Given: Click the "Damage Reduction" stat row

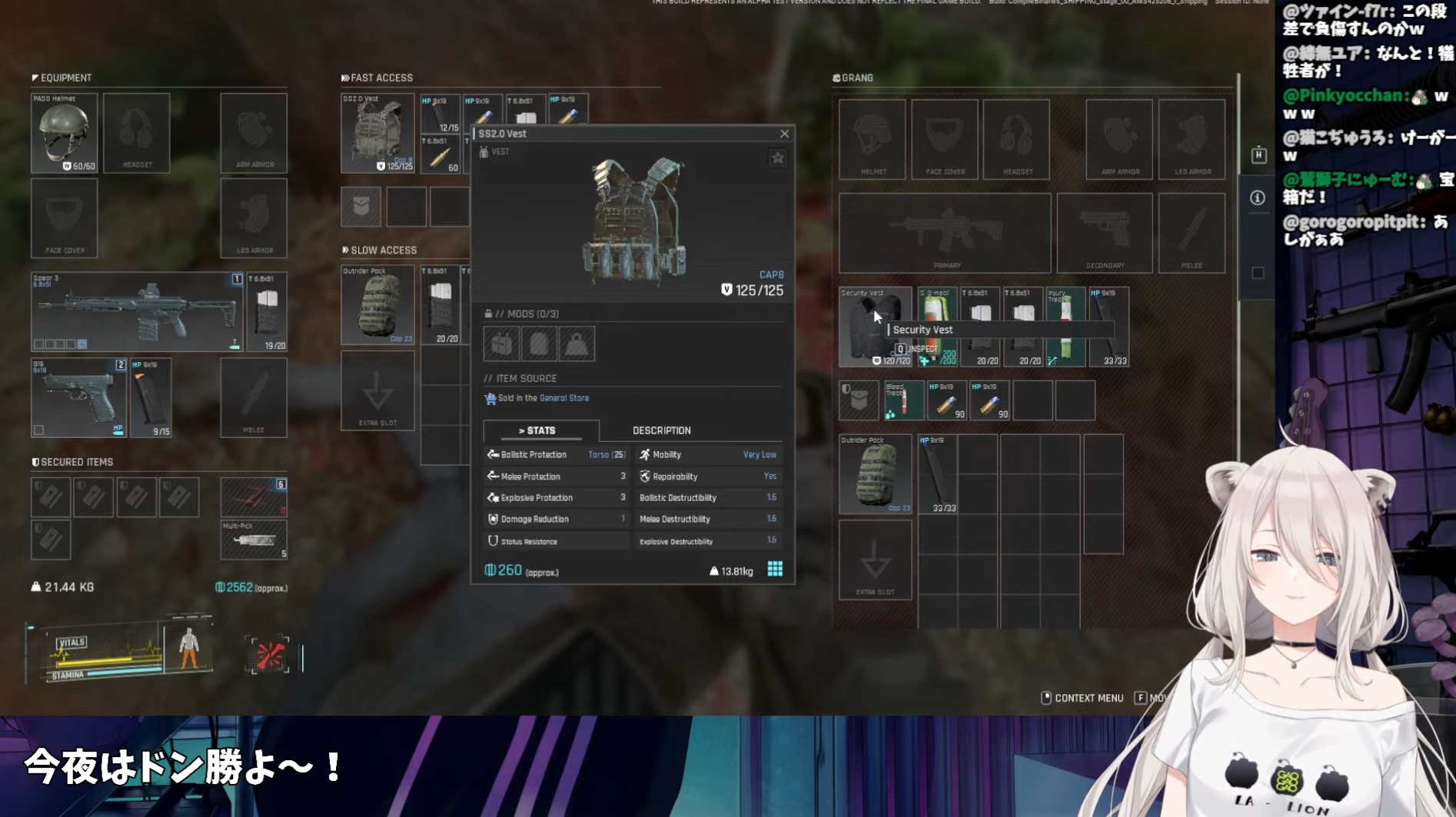Looking at the screenshot, I should point(557,520).
